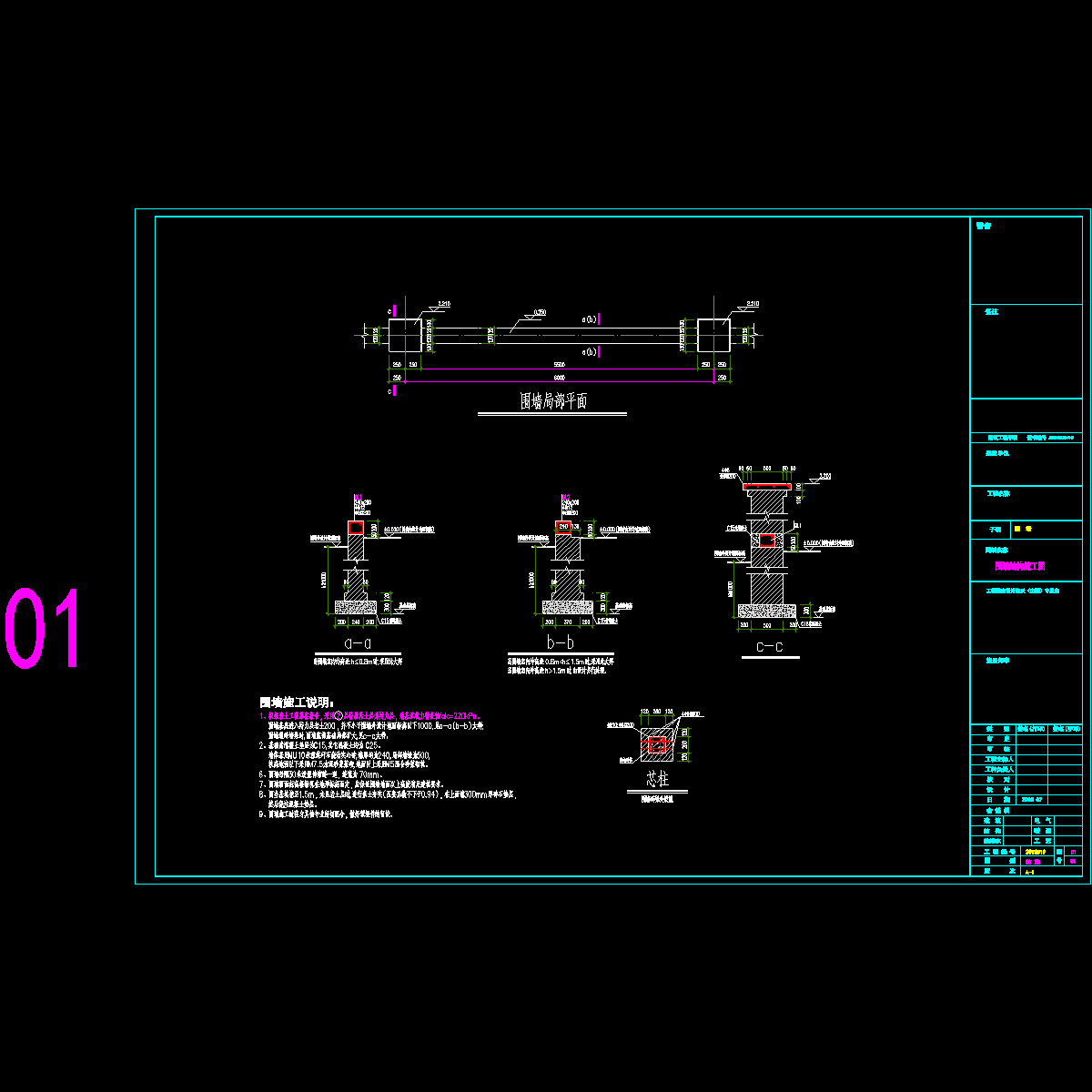Select magenta 围墙结构施工图 title block text

click(1019, 565)
